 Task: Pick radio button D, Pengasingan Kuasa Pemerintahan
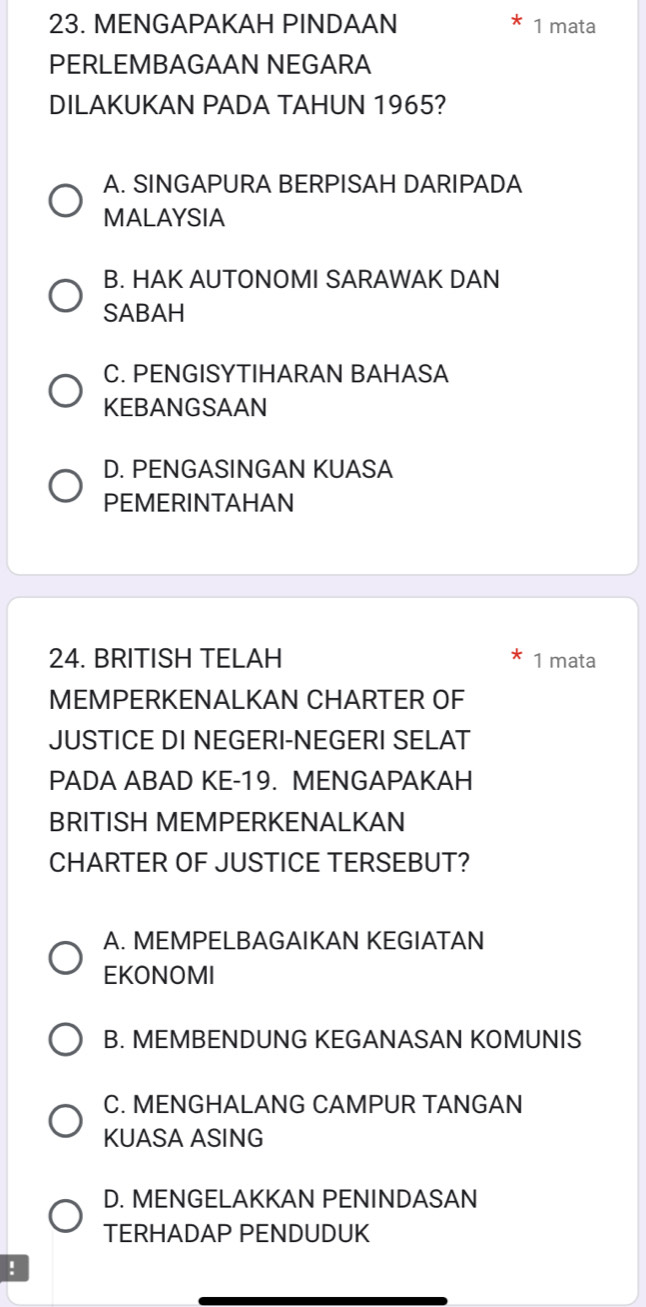tap(67, 486)
